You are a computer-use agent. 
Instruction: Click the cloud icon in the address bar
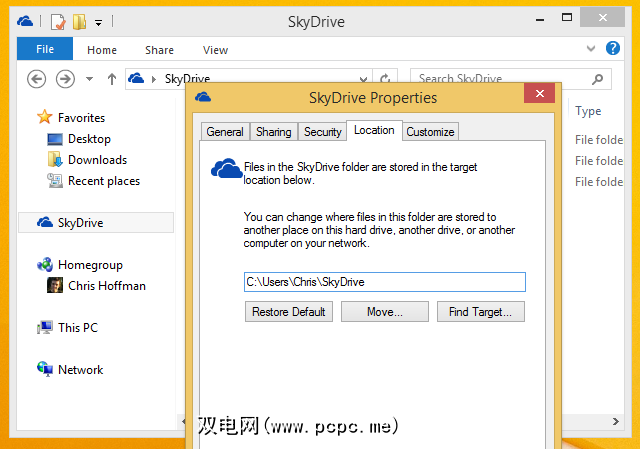[x=136, y=78]
